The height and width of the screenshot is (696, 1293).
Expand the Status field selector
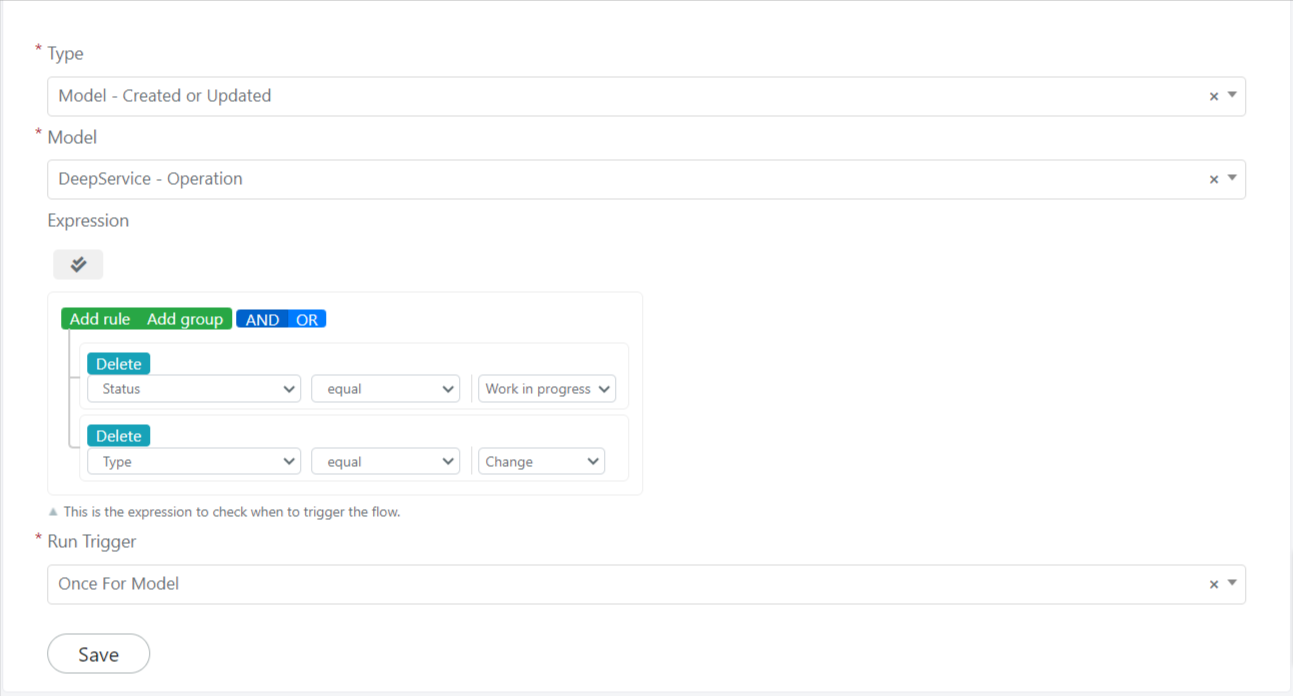click(194, 389)
